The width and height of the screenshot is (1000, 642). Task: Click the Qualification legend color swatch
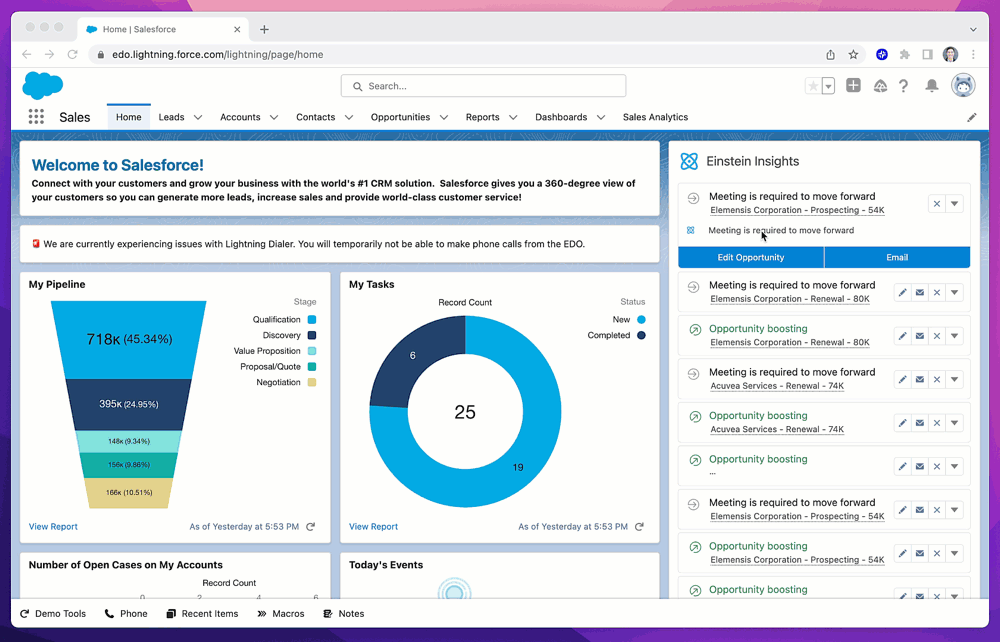312,319
